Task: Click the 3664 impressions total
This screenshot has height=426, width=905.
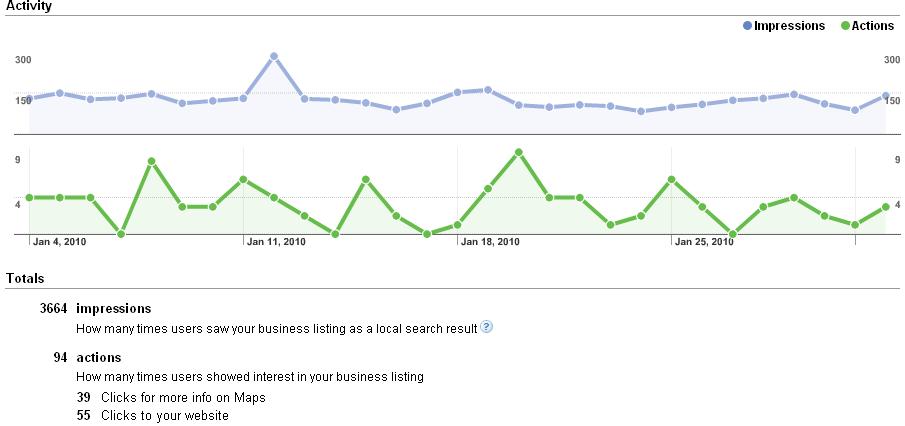Action: pos(95,309)
